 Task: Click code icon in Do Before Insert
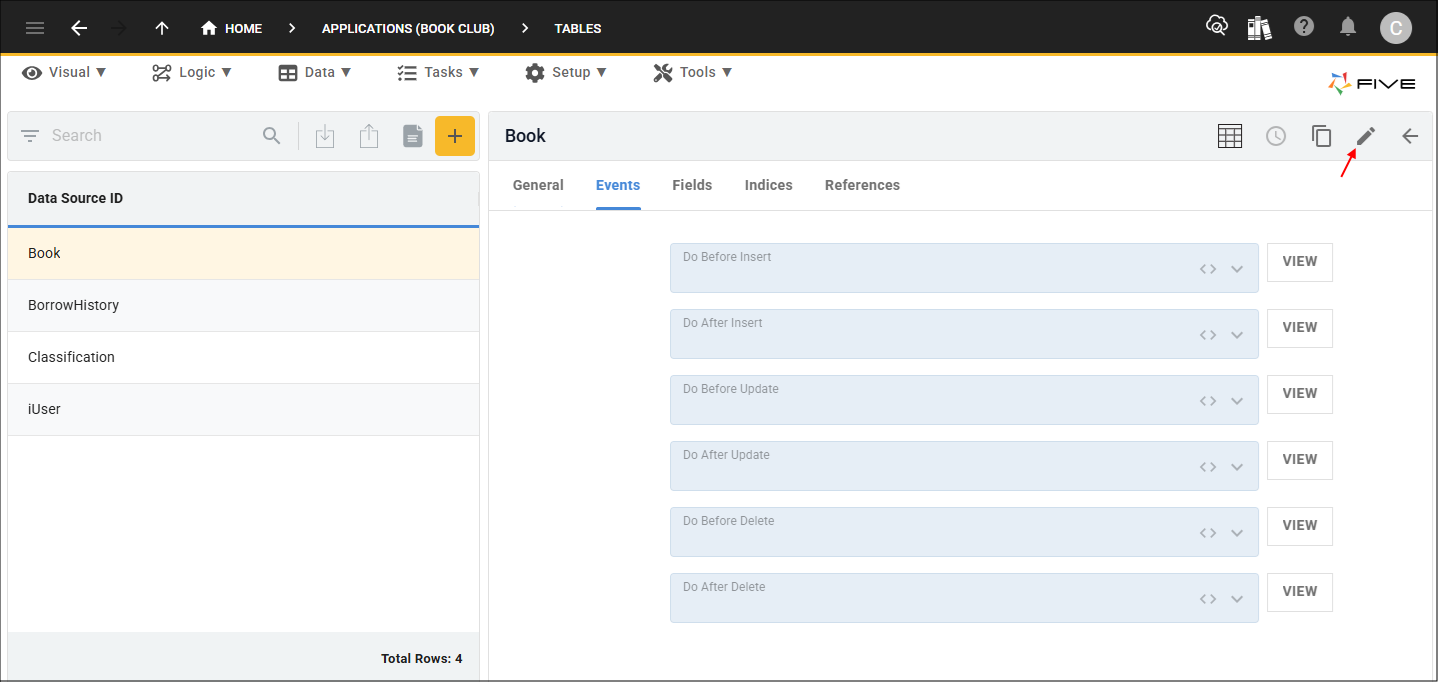(1208, 269)
